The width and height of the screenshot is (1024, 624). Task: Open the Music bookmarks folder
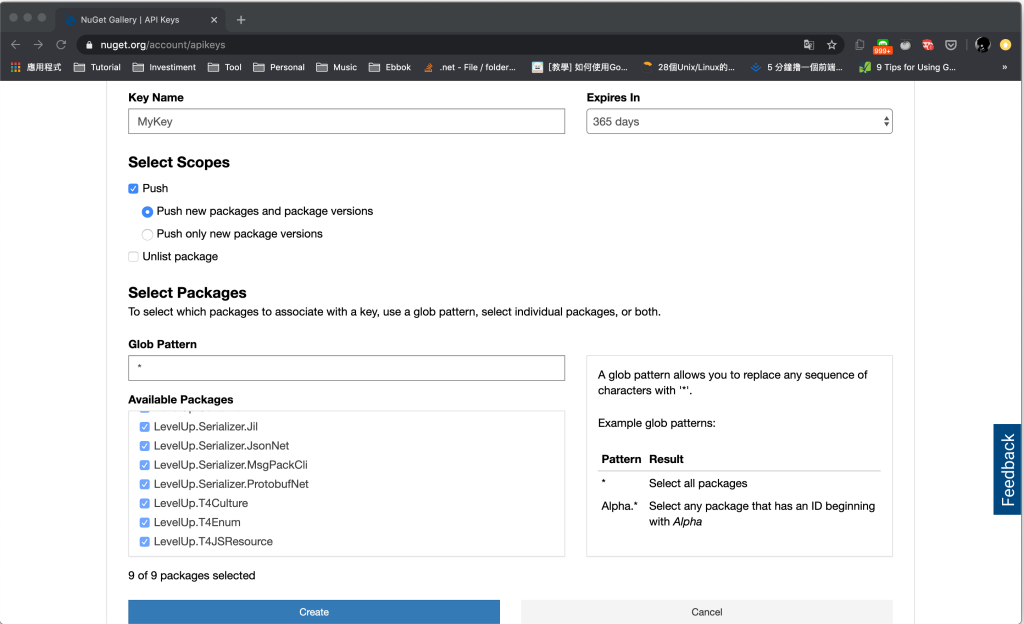336,67
